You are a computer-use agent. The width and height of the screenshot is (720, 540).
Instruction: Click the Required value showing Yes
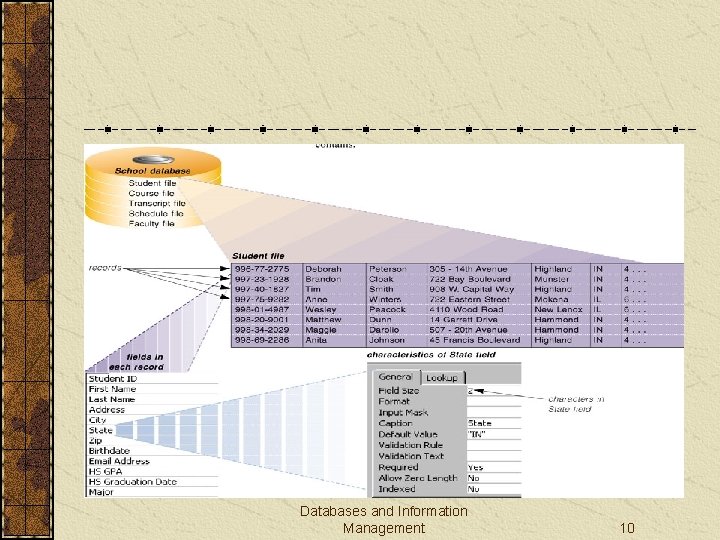click(494, 467)
